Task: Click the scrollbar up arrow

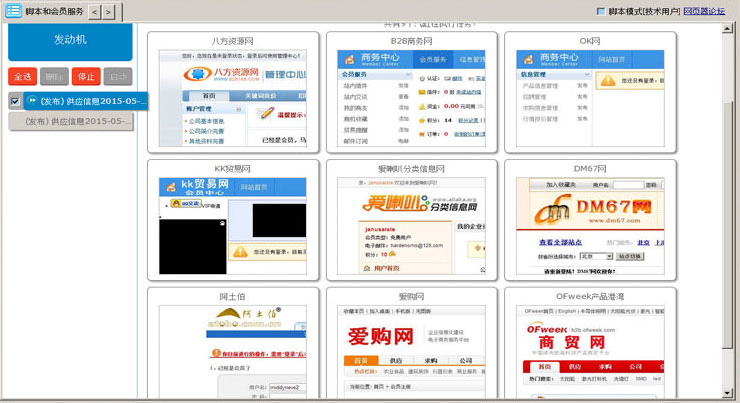Action: coord(727,29)
